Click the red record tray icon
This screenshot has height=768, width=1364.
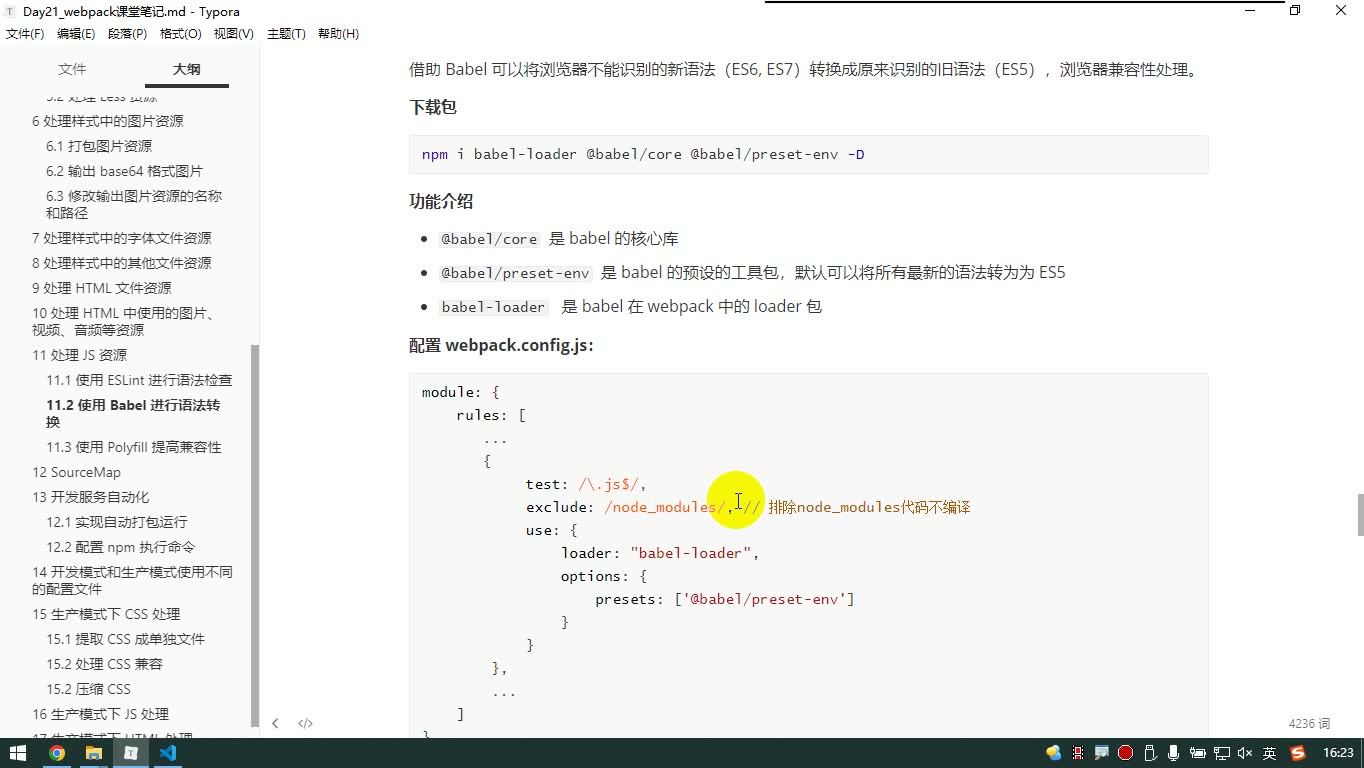pyautogui.click(x=1125, y=753)
